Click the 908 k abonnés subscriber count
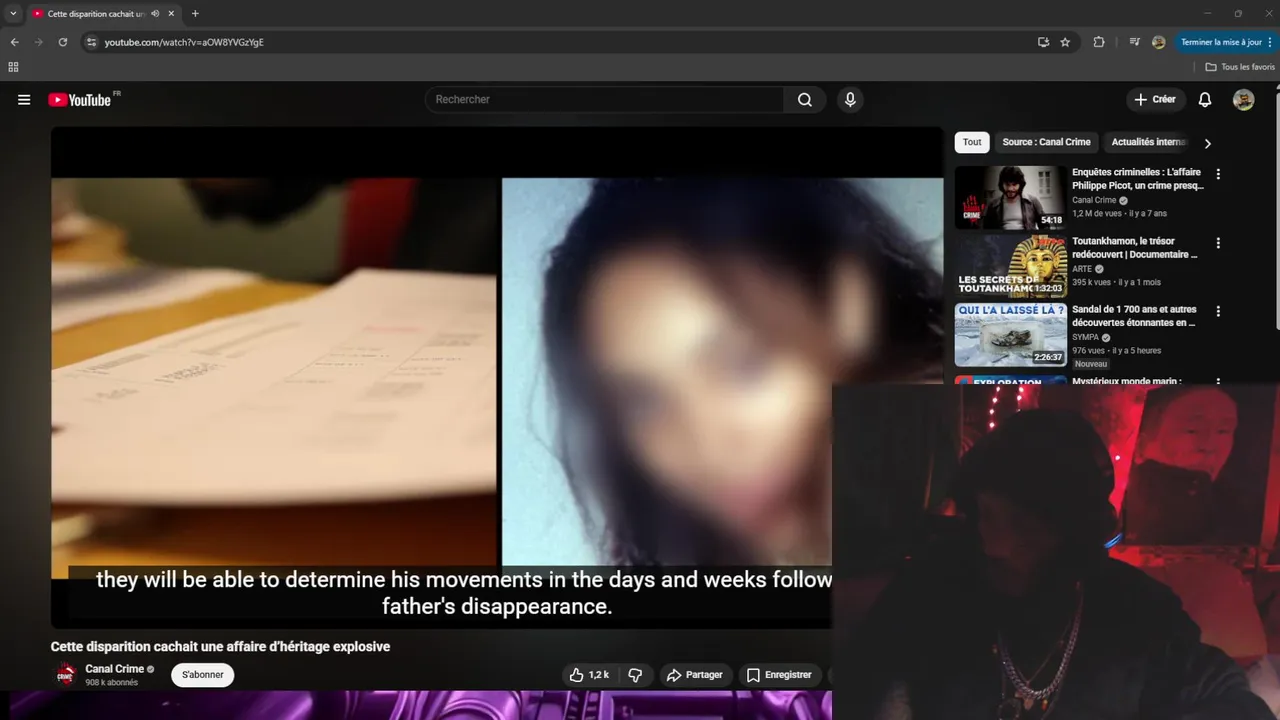The image size is (1280, 720). tap(111, 683)
